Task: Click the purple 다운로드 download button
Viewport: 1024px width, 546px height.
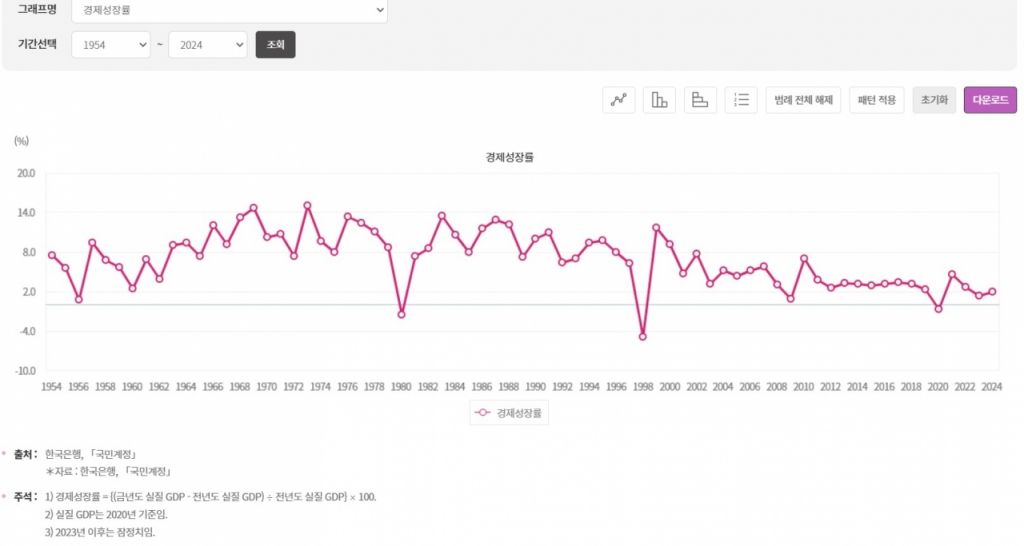Action: [990, 100]
